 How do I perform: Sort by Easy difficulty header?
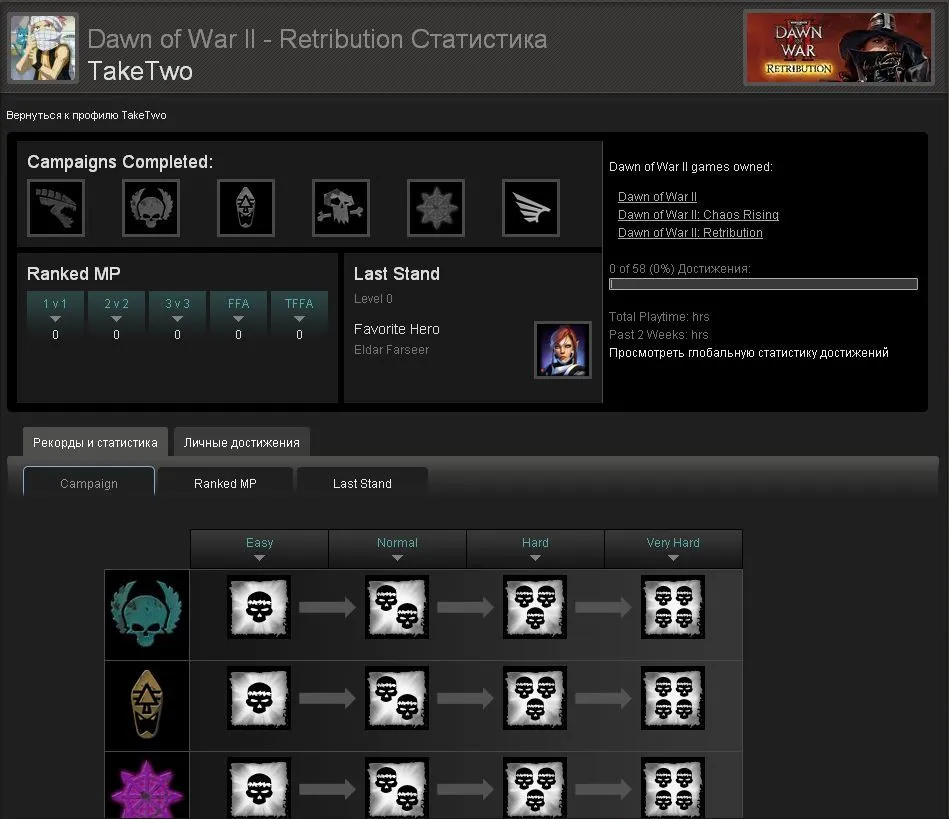pyautogui.click(x=259, y=548)
